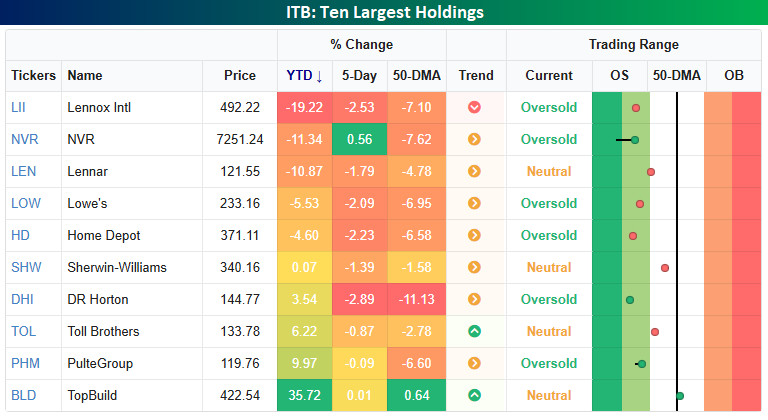Click the sideways trend icon for DR Horton
The image size is (768, 420).
pyautogui.click(x=474, y=299)
